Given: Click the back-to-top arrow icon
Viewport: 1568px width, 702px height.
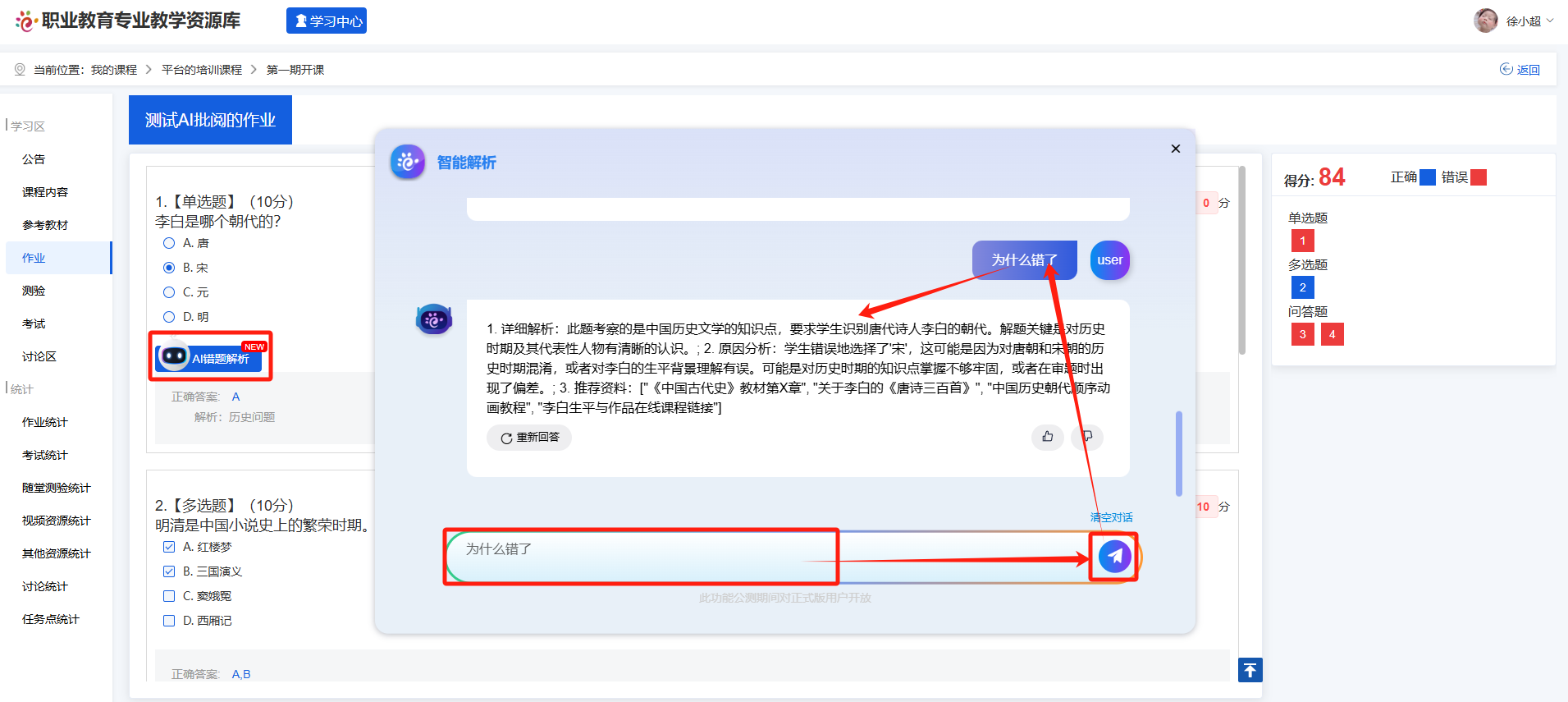Looking at the screenshot, I should [1250, 670].
